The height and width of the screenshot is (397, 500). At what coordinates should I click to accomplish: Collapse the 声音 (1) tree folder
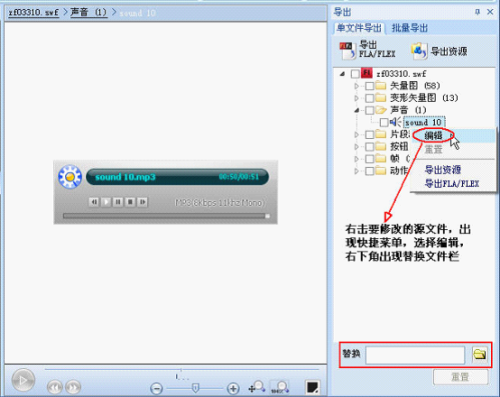[x=357, y=110]
